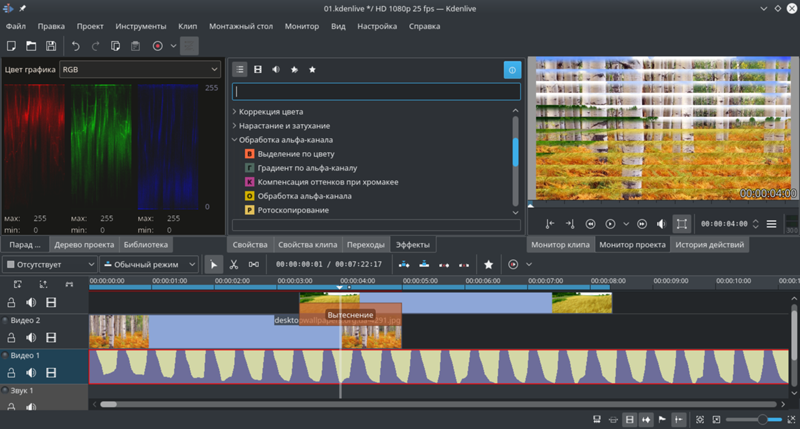Open the Монтажный стол menu

[243, 24]
